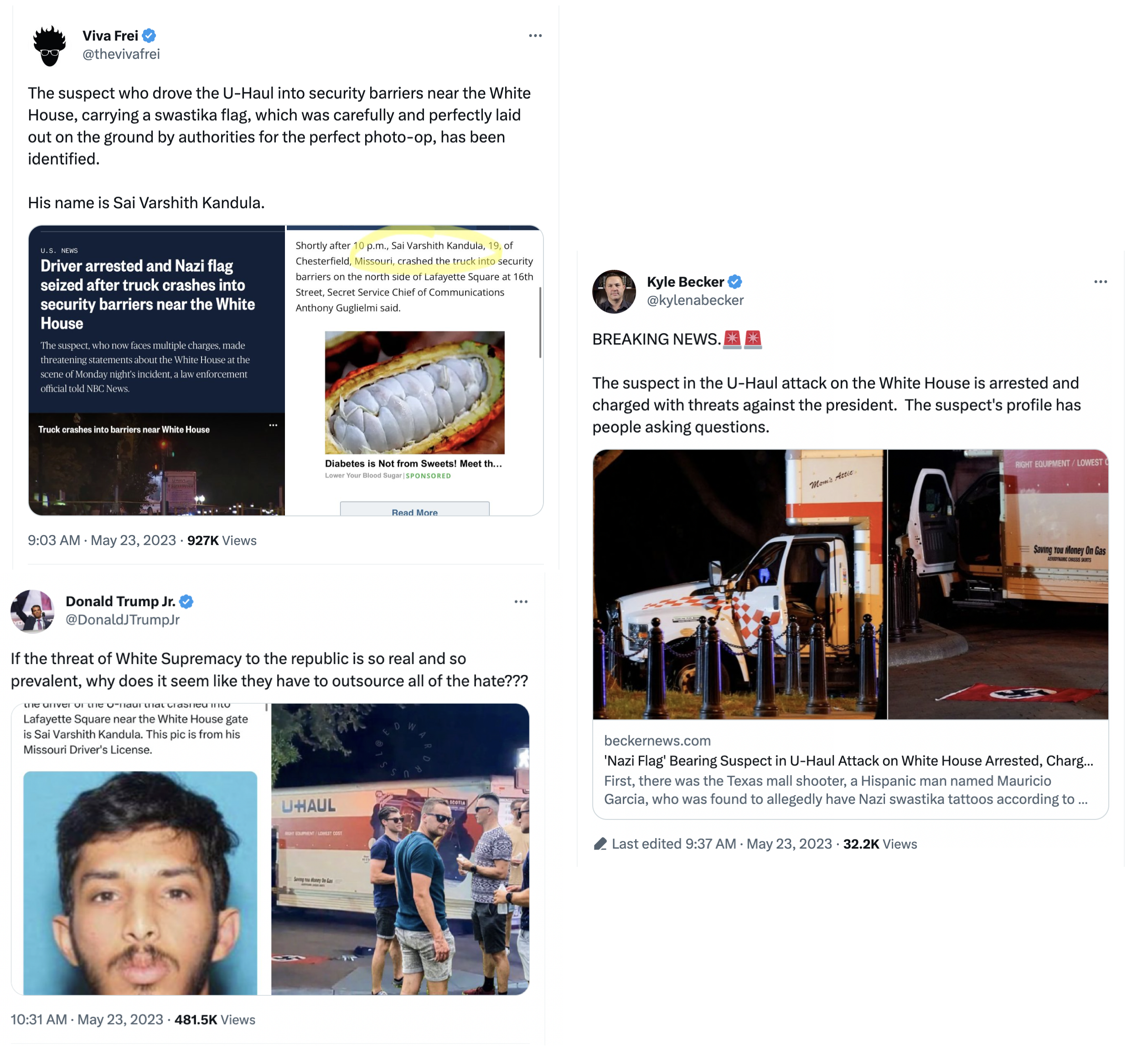
Task: Open Viva Frei's profile avatar
Action: 49,46
